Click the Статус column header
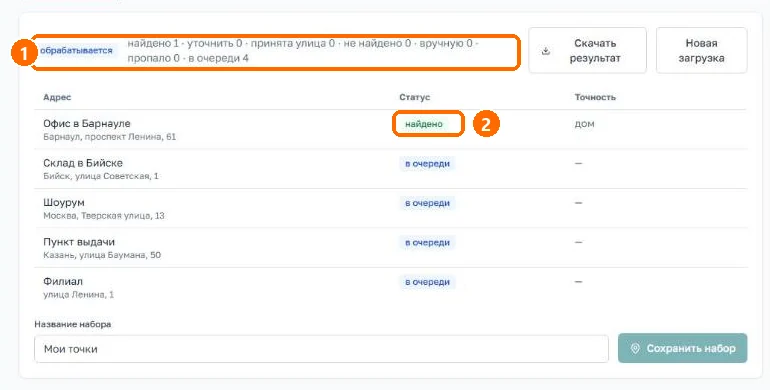This screenshot has height=390, width=770. (414, 97)
